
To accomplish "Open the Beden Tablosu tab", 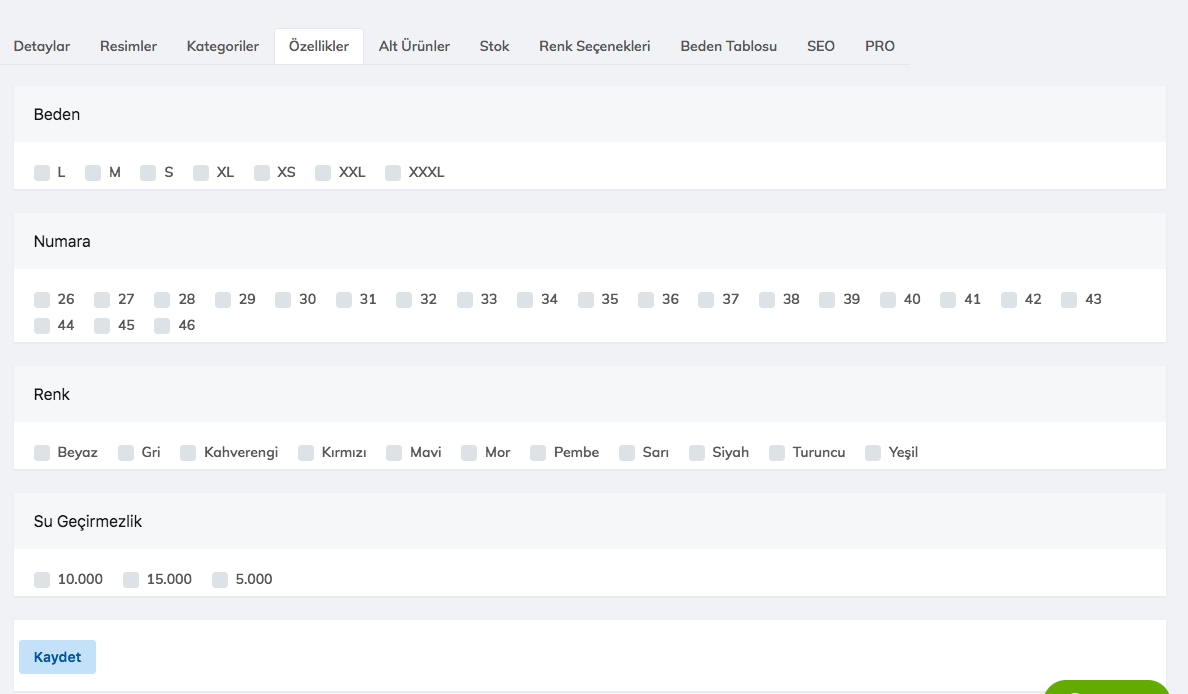I will 728,46.
